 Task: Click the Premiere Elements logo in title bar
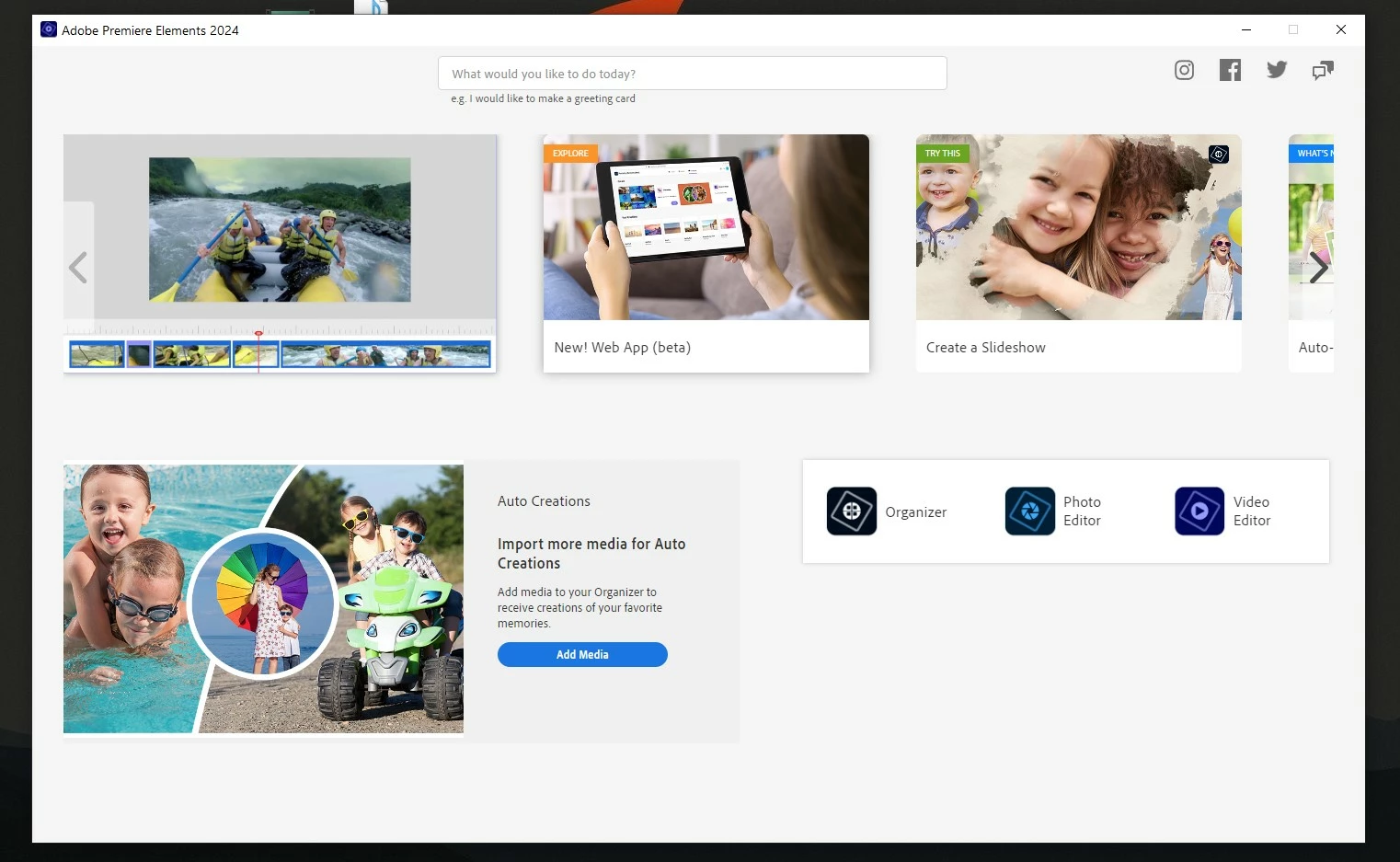pyautogui.click(x=49, y=29)
